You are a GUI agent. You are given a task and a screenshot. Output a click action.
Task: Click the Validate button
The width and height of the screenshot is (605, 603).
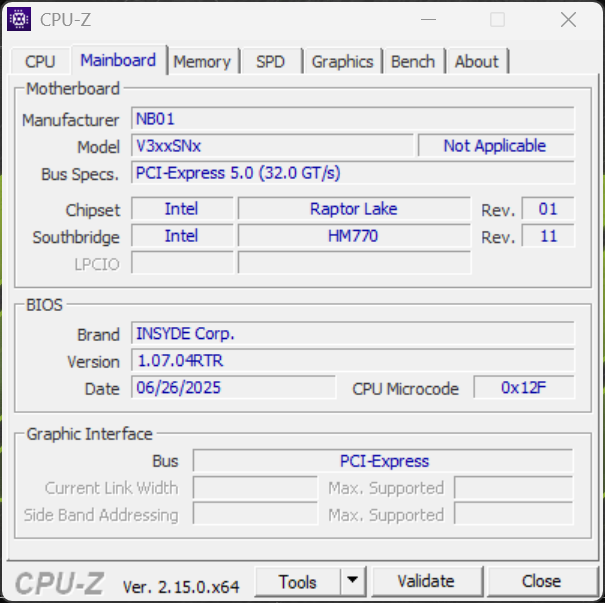click(x=426, y=581)
